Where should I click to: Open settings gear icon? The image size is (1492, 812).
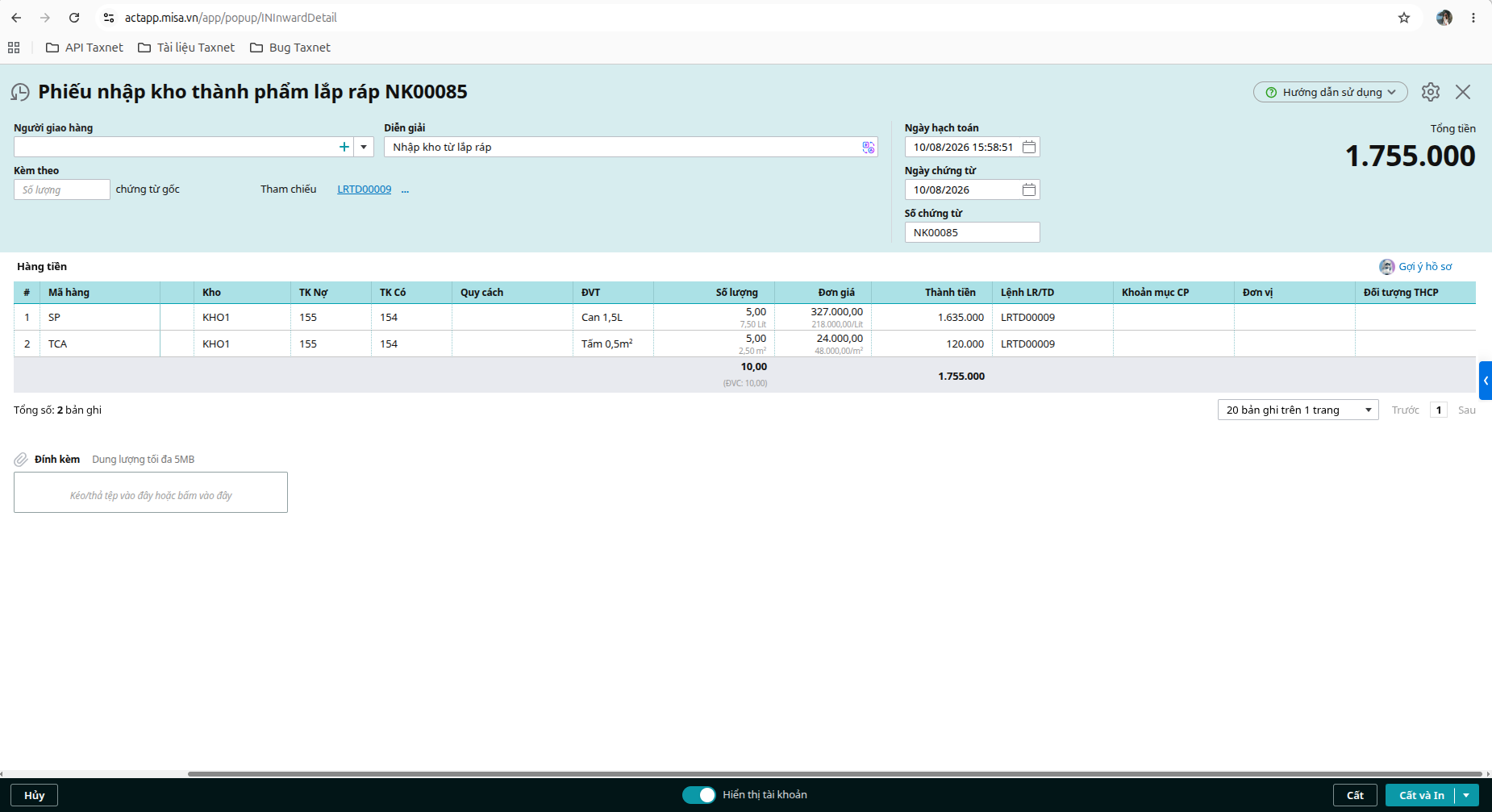click(x=1431, y=92)
